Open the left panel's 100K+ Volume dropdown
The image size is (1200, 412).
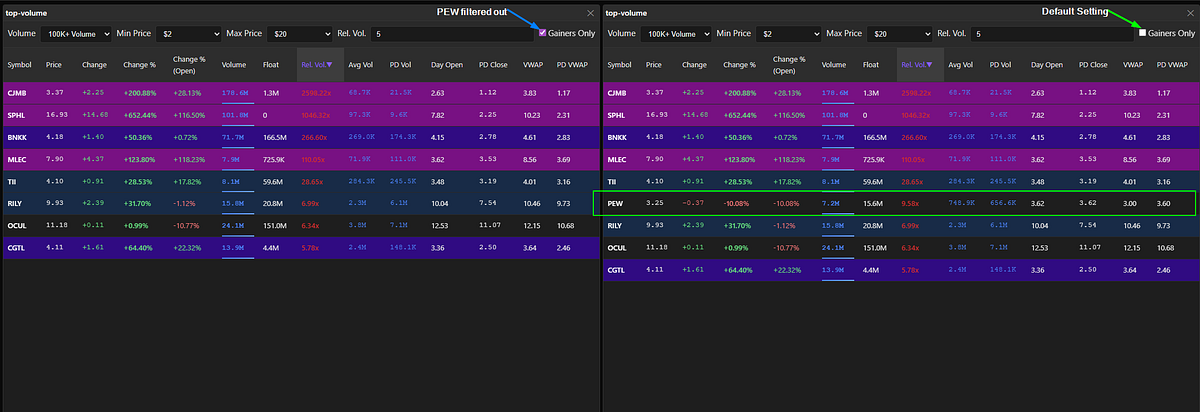point(78,33)
